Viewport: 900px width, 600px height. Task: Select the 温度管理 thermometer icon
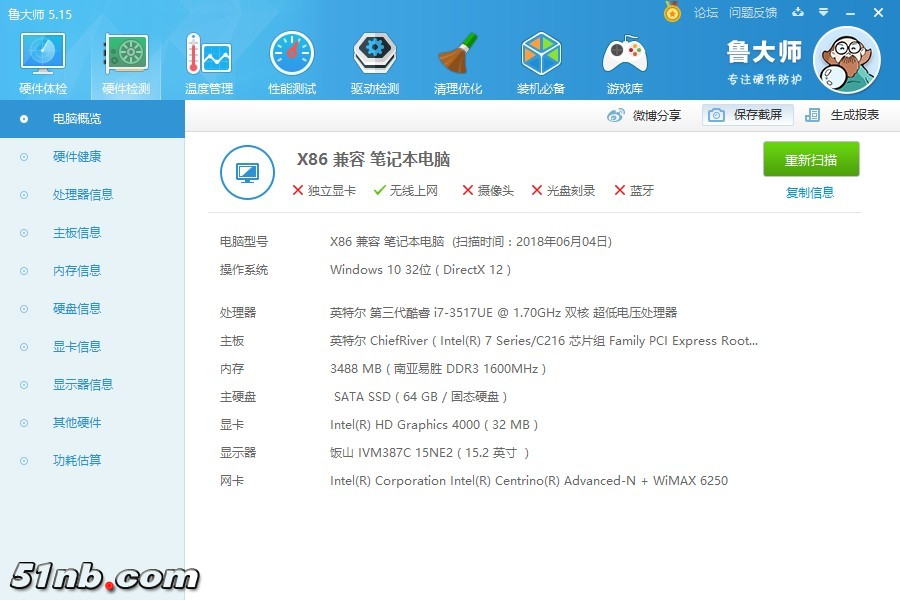click(208, 54)
